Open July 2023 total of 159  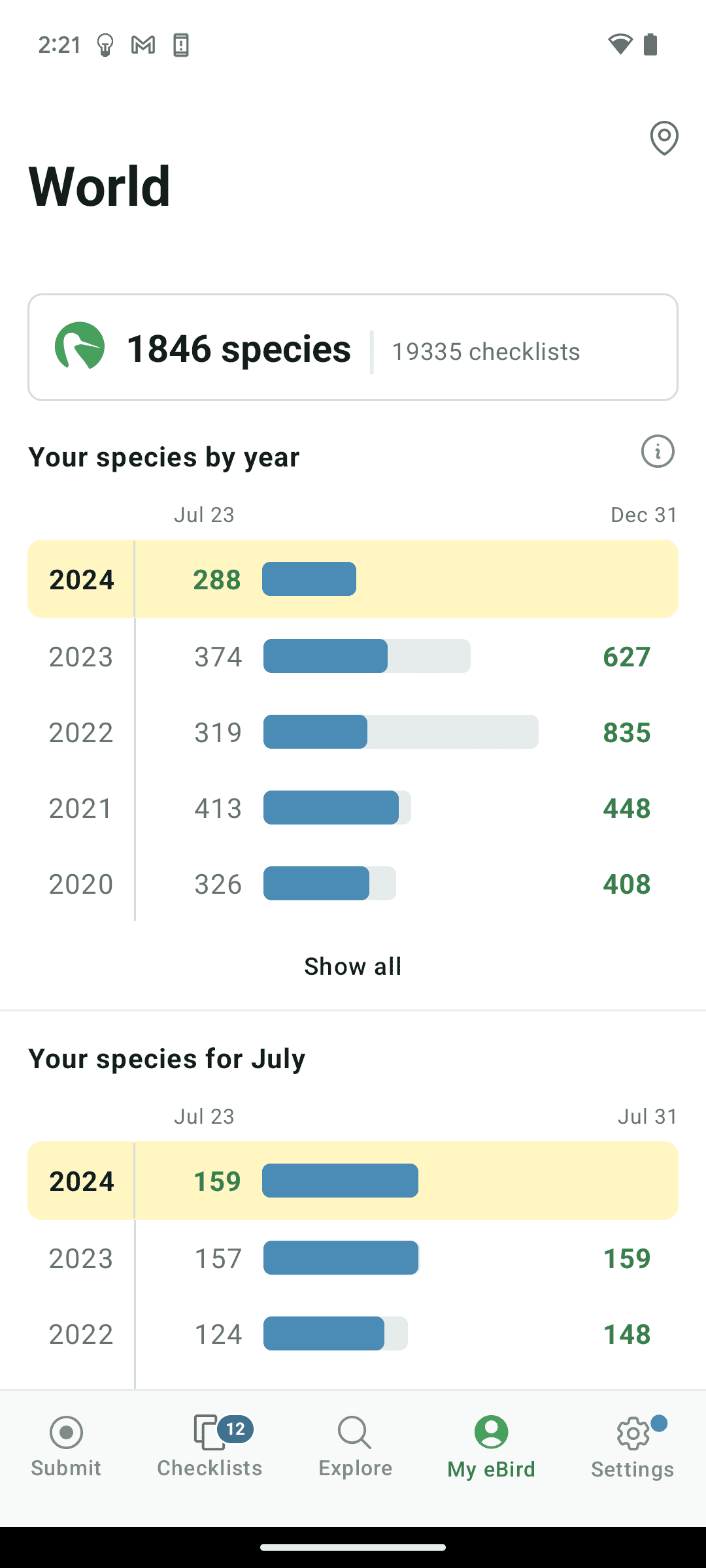[626, 1258]
